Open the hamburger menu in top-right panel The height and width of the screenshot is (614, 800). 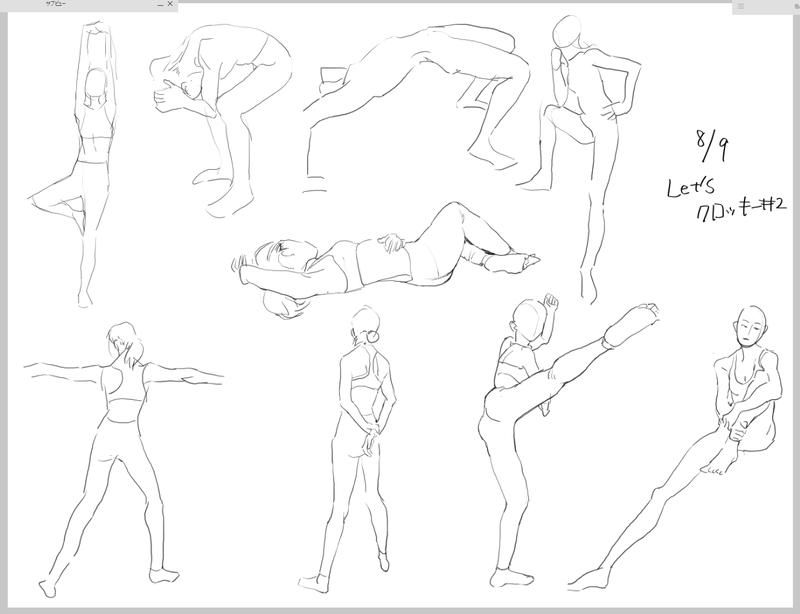741,6
